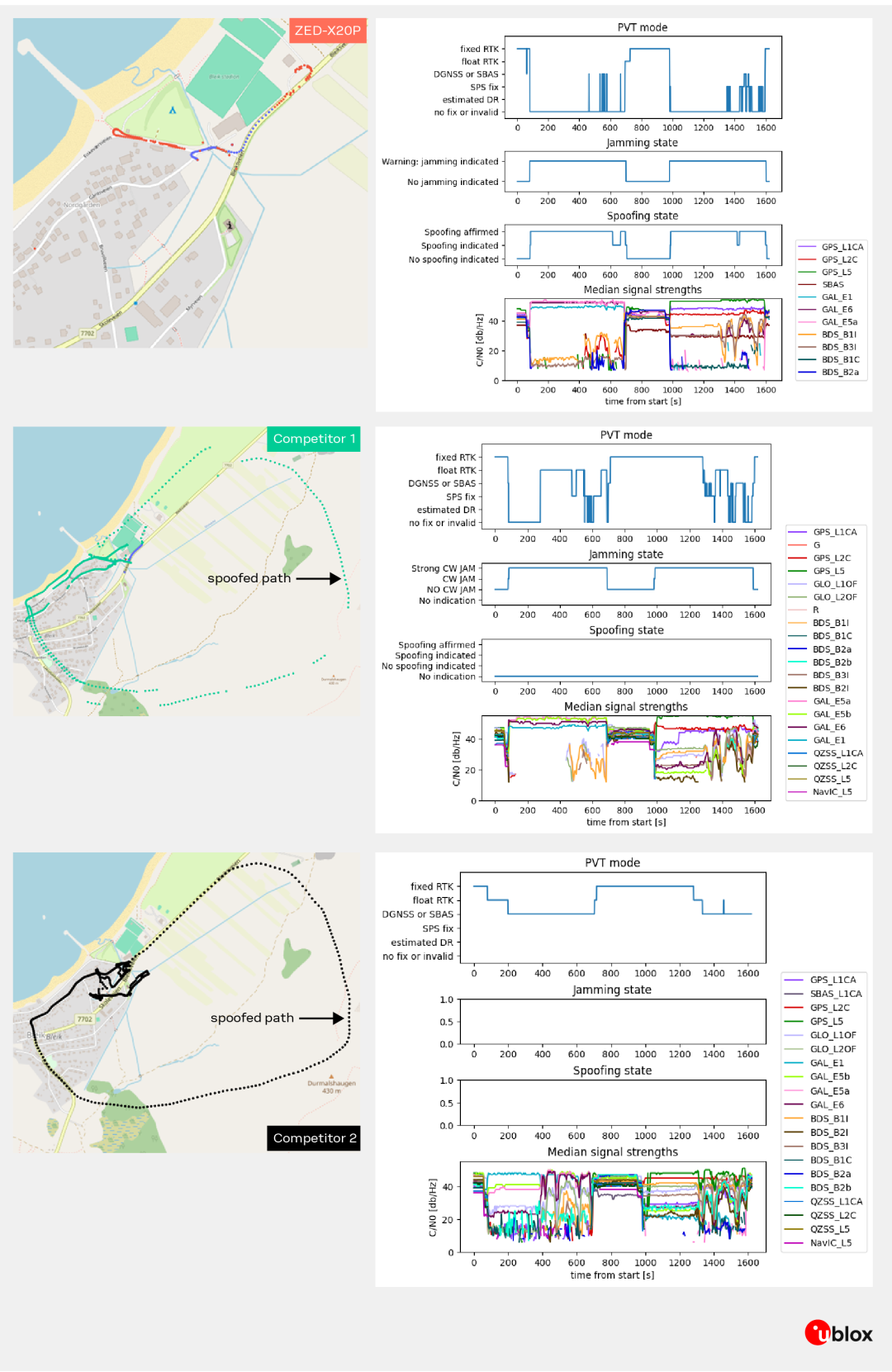
Task: Click GPS_L1CA purple line swatch in ZED-X20P legend
Action: (807, 247)
